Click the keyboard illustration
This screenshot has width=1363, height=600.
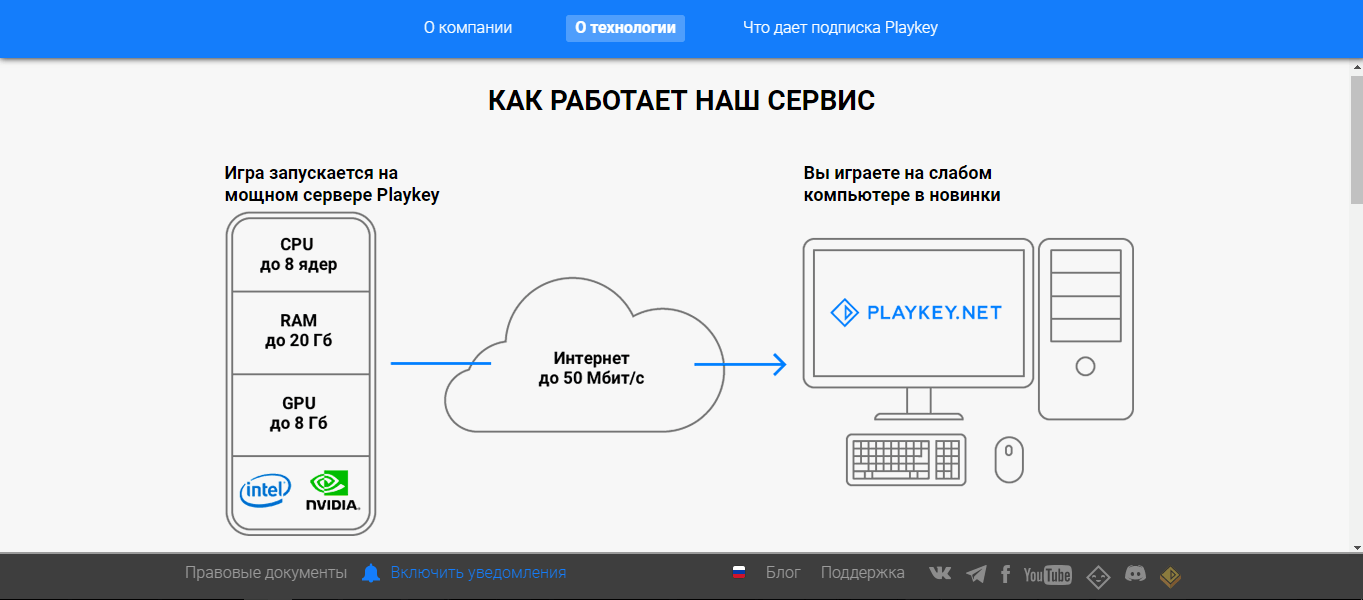point(906,459)
